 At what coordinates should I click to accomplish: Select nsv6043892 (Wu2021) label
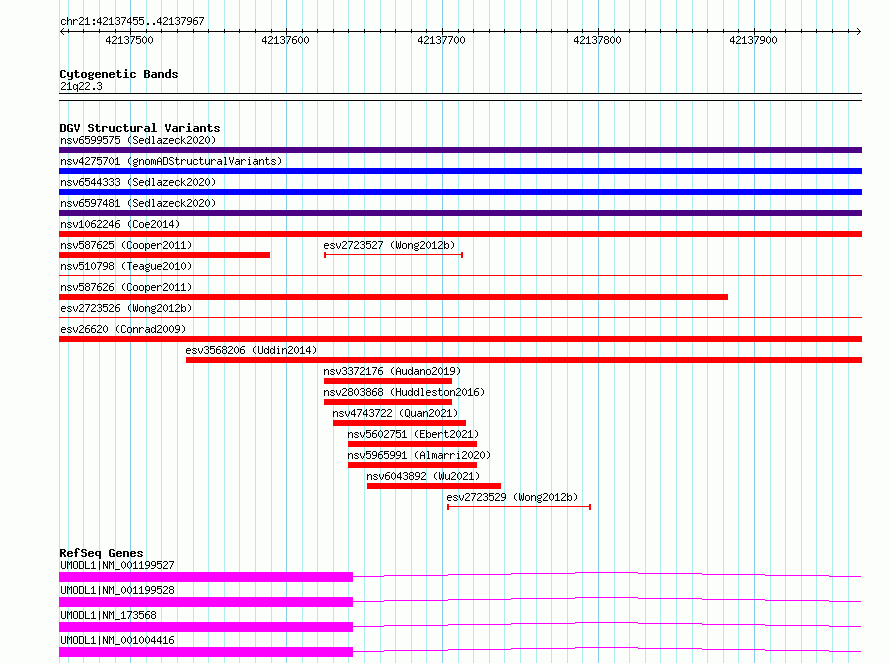423,476
